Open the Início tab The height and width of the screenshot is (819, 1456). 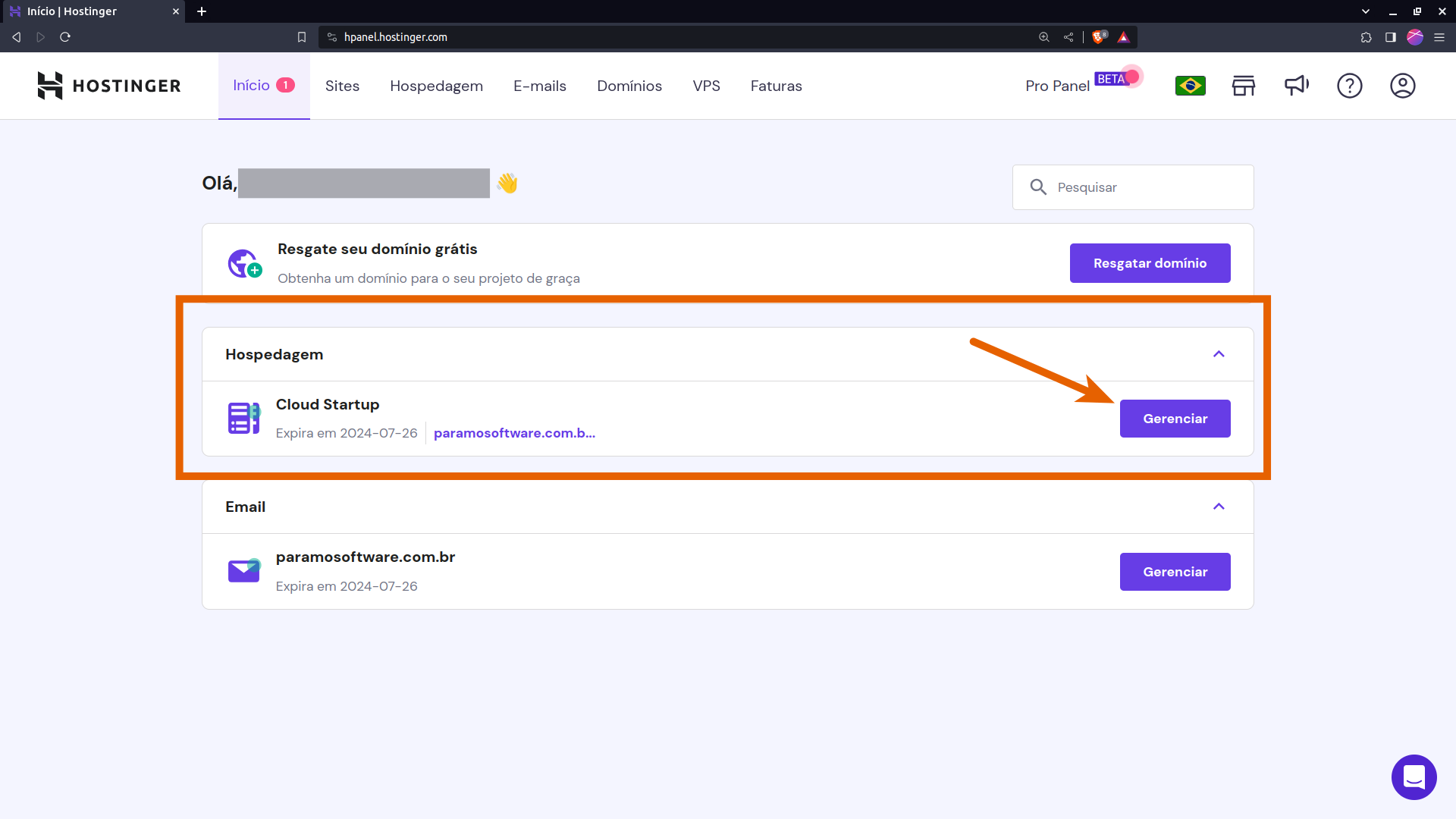pyautogui.click(x=264, y=86)
